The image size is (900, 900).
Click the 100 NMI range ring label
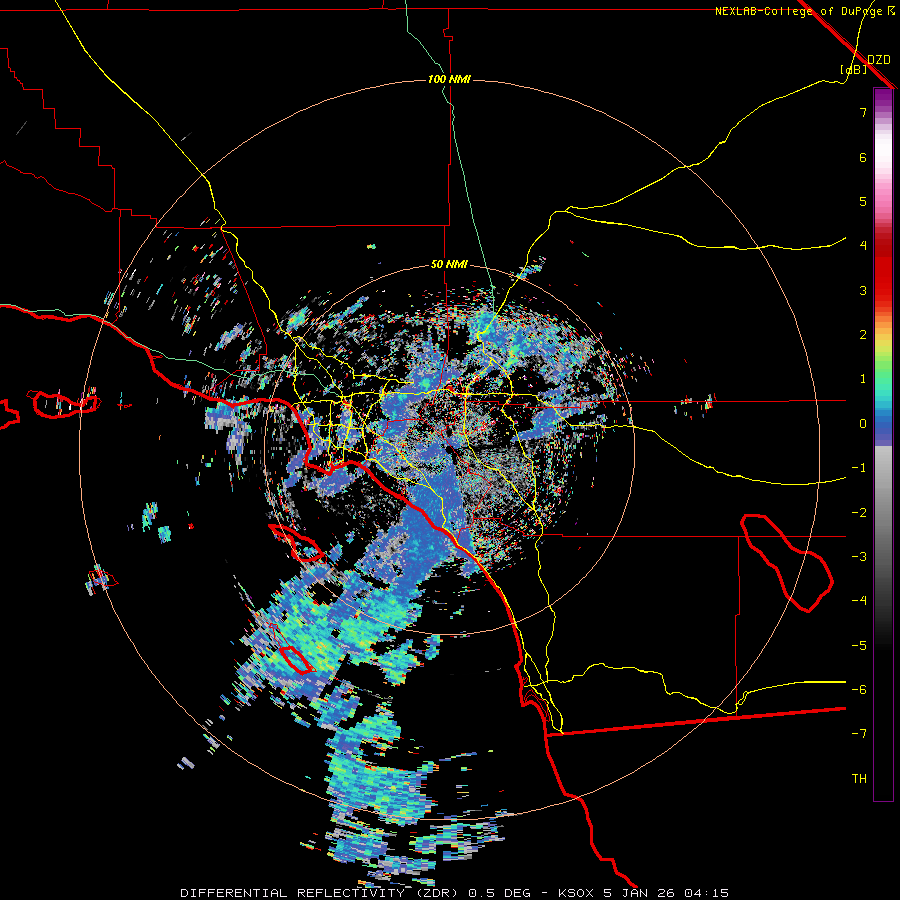(449, 79)
